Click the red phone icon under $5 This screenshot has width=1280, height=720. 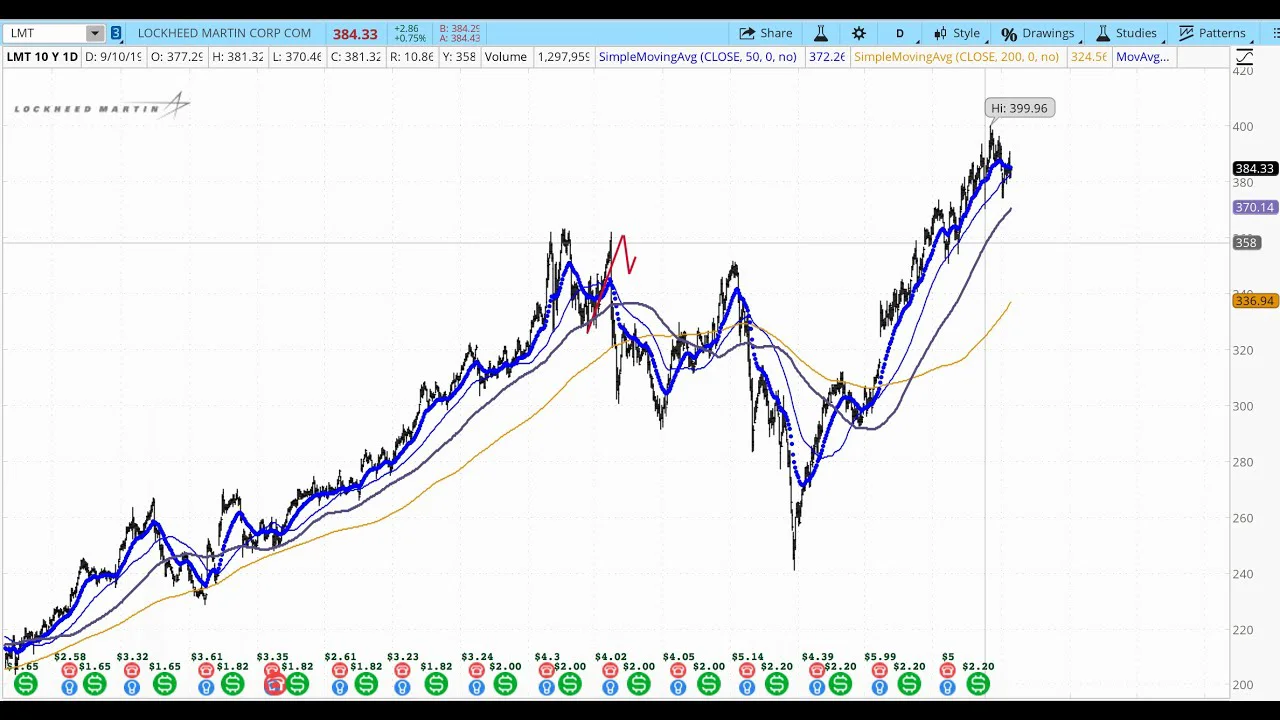[947, 671]
